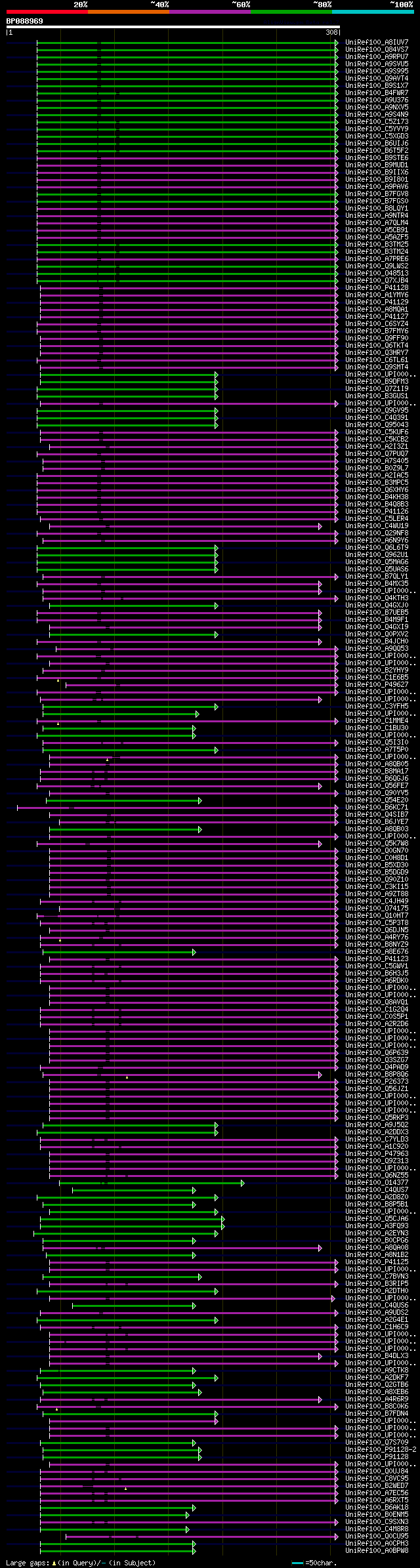Open hit UniRef100_Q9SMT4
This screenshot has width=420, height=1568.
[377, 367]
